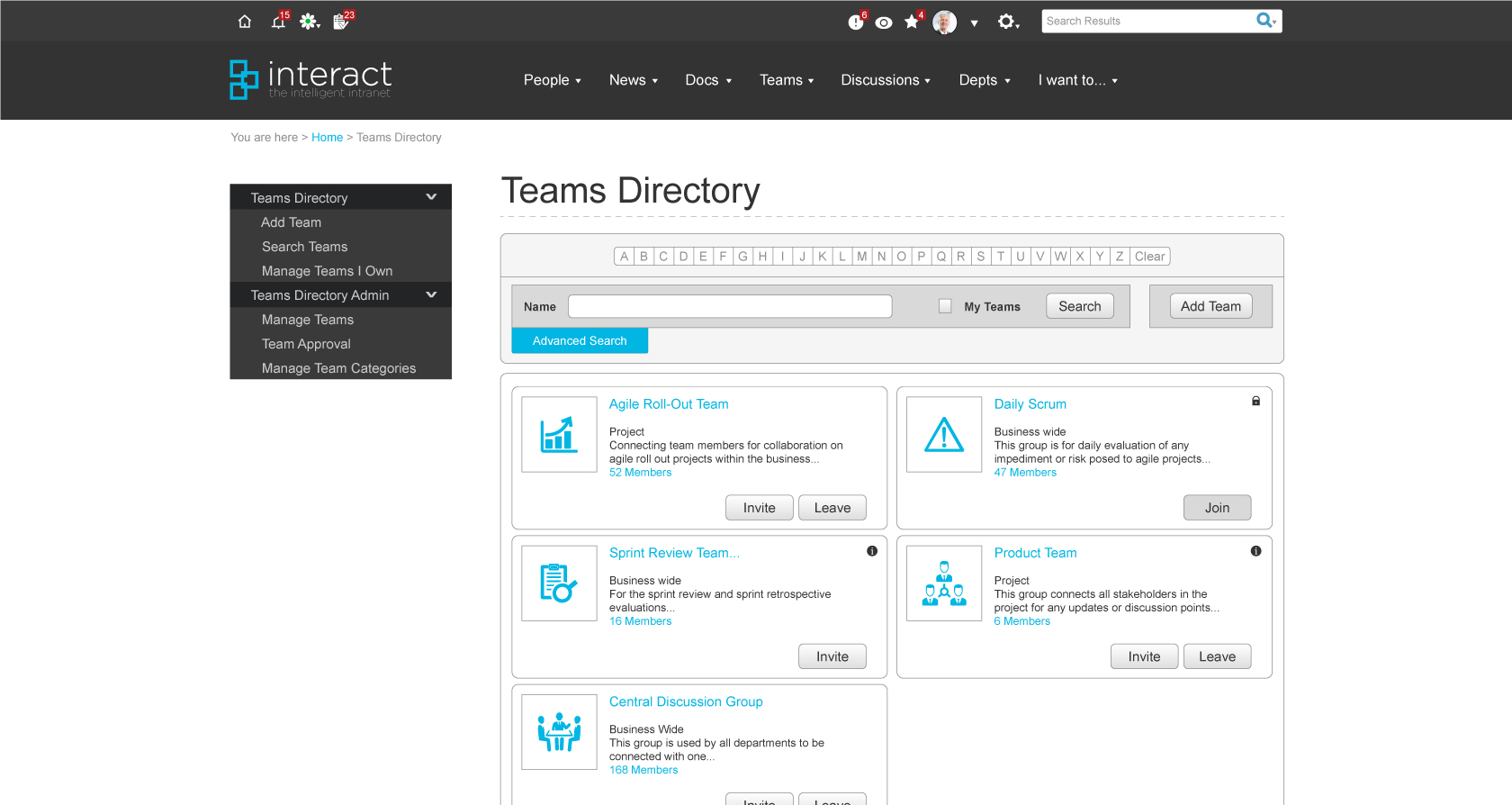
Task: Clear the alphabet filter
Action: click(1149, 257)
